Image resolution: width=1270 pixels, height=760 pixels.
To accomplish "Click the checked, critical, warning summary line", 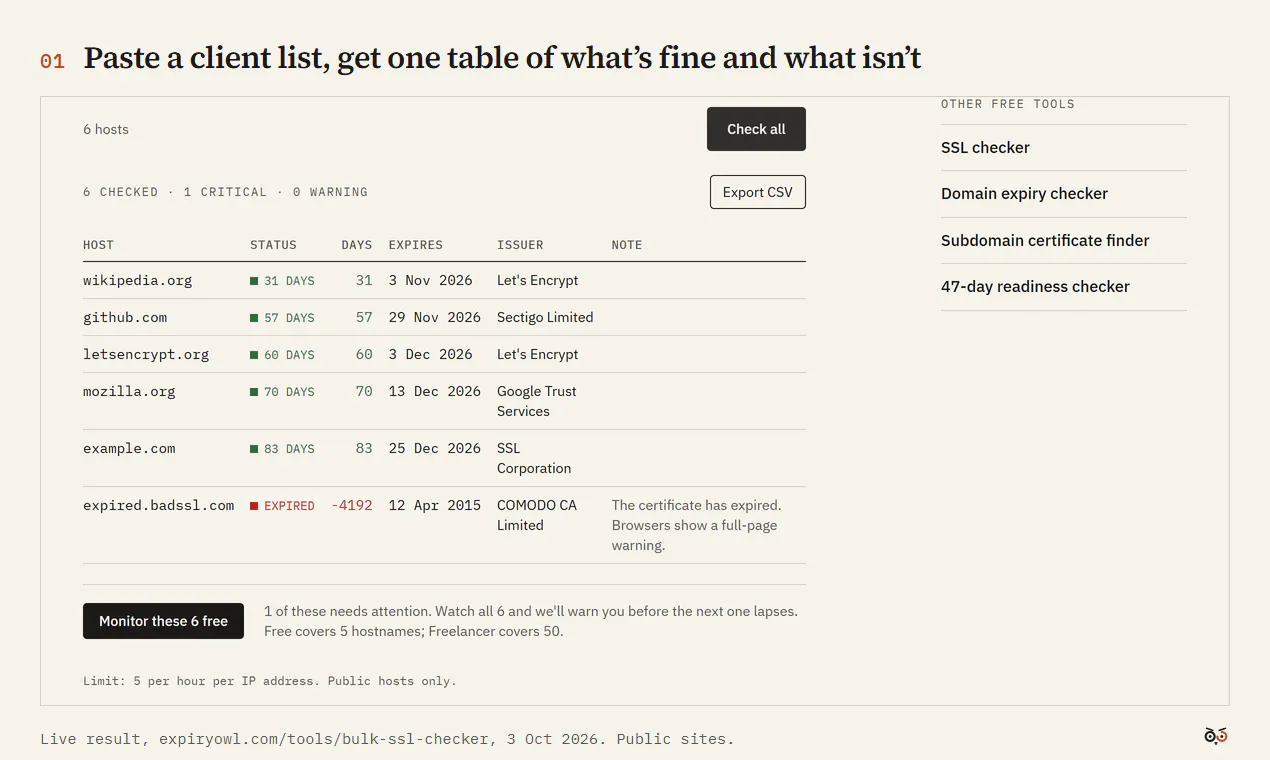I will coord(225,192).
